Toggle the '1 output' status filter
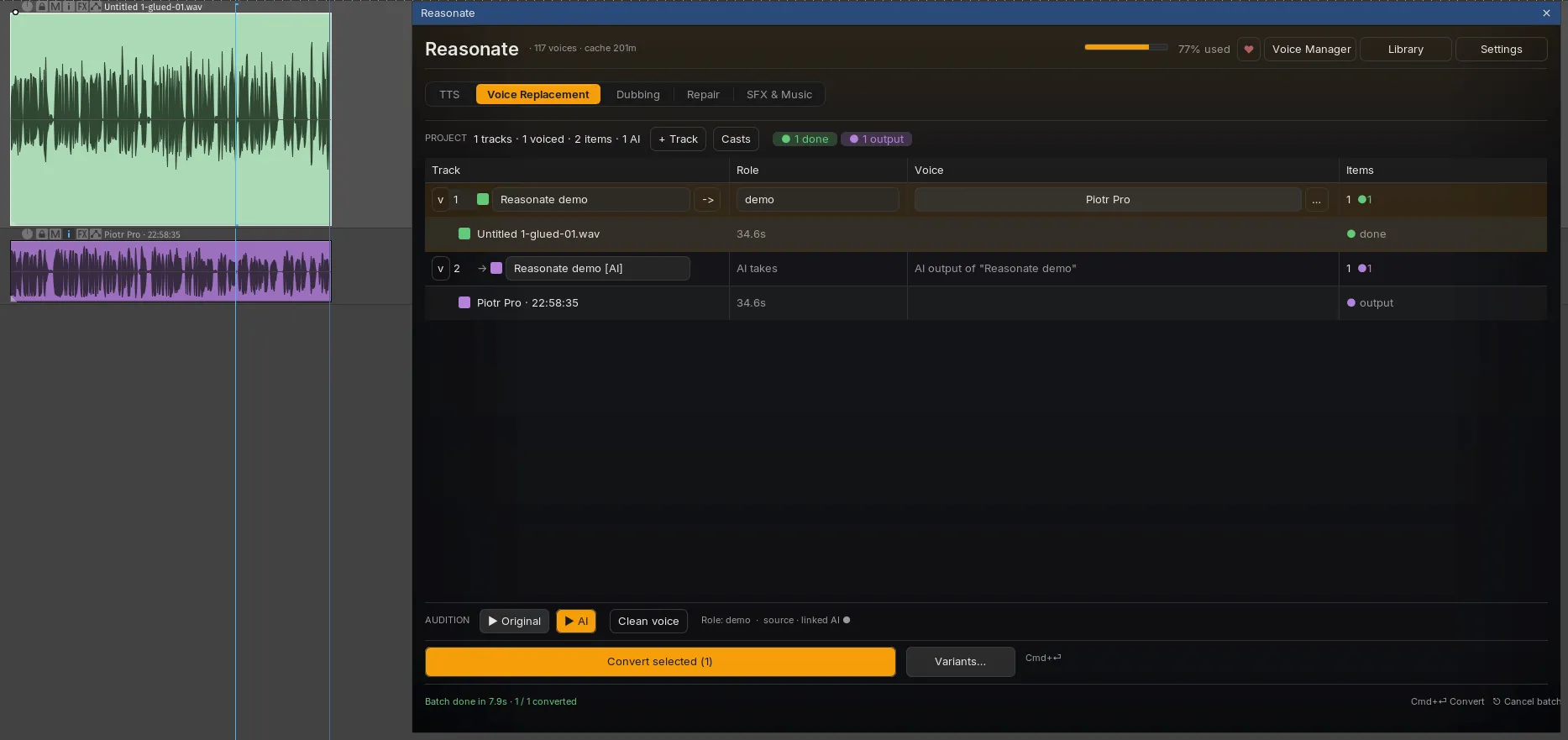This screenshot has height=740, width=1568. [876, 139]
